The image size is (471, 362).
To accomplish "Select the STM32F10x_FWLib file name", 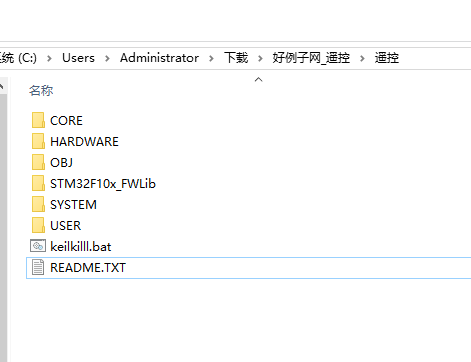I will tap(103, 184).
